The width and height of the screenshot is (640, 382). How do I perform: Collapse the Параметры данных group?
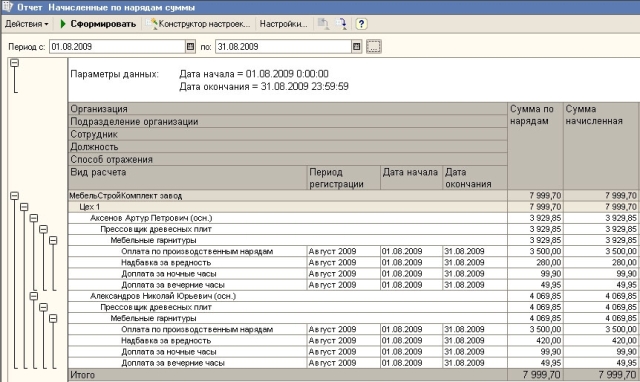coord(15,63)
